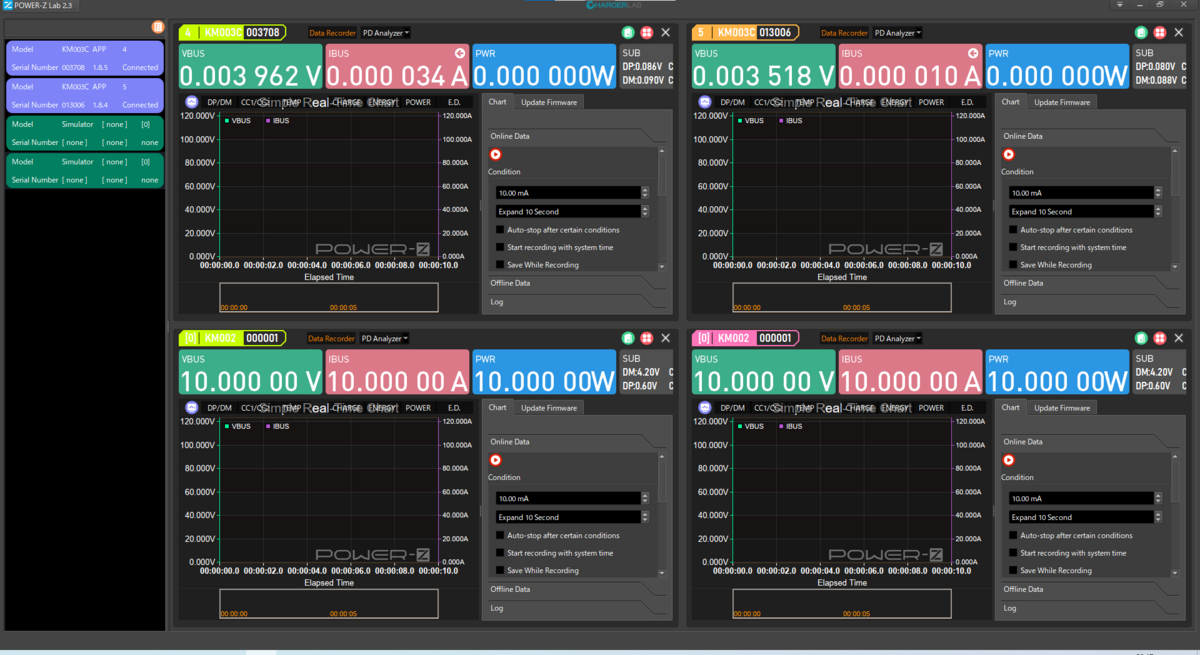The image size is (1200, 655).
Task: Tick Auto-stop checkbox in green-tagged KM002 panel
Action: [500, 536]
